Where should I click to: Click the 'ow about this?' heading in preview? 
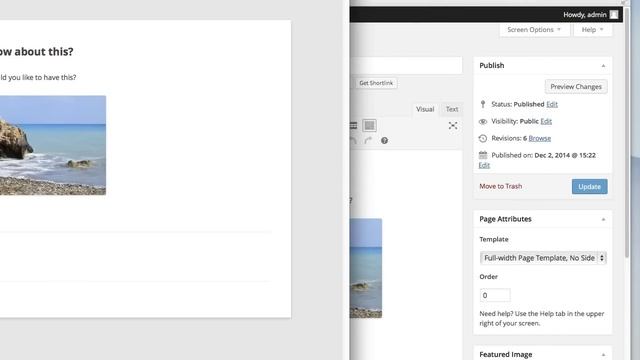point(37,52)
